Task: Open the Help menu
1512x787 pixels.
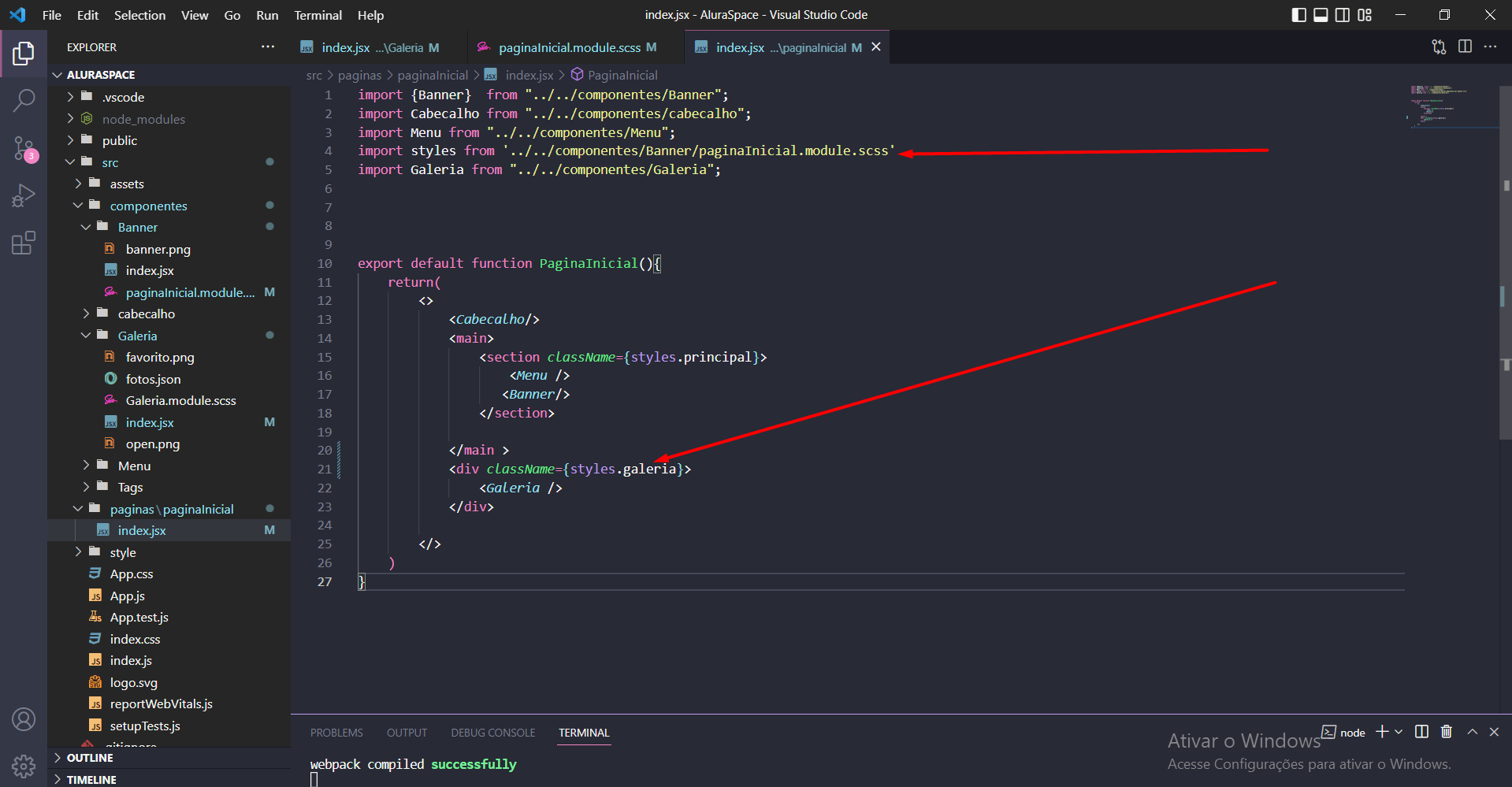Action: click(370, 15)
